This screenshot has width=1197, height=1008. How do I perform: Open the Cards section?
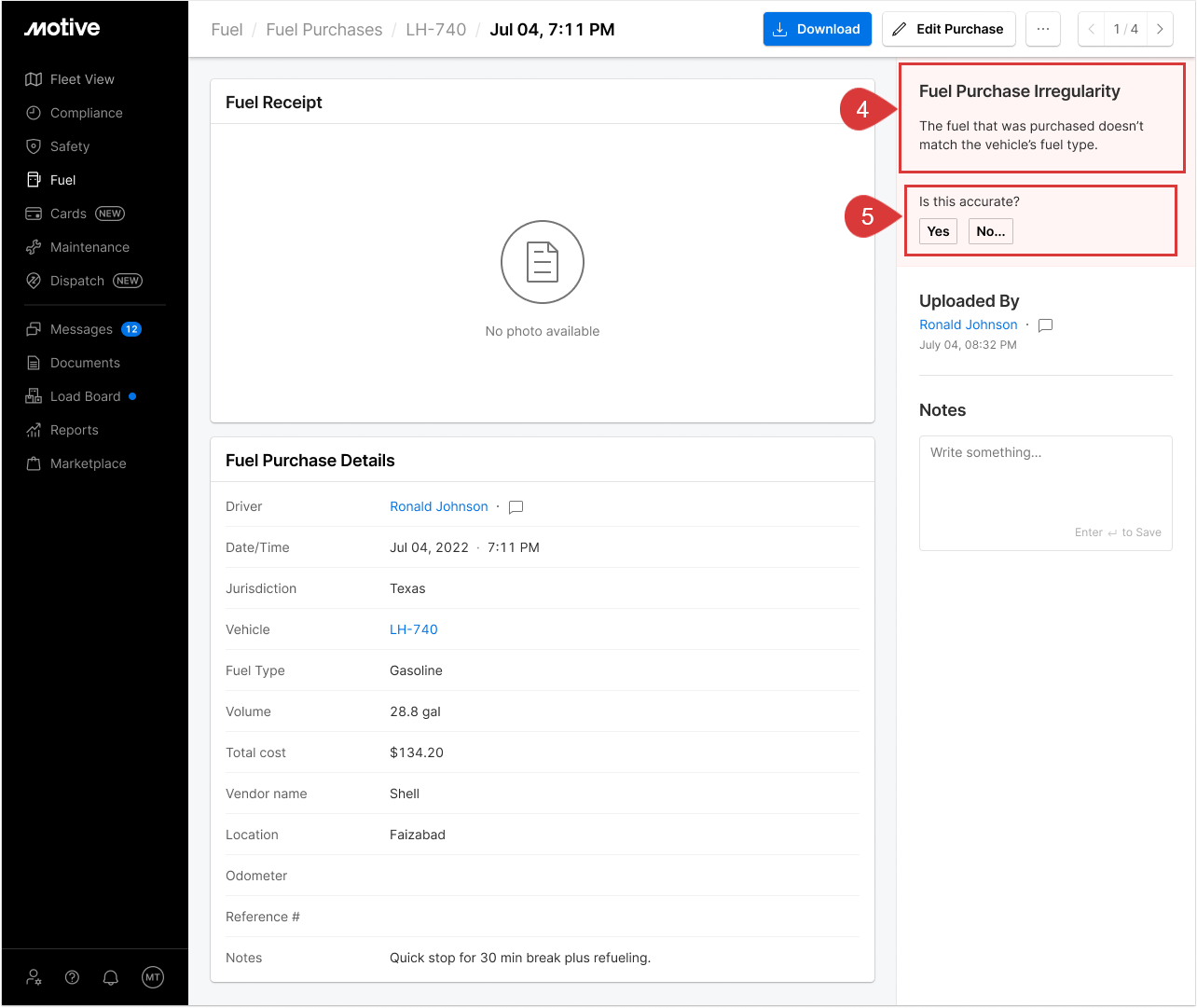coord(68,214)
